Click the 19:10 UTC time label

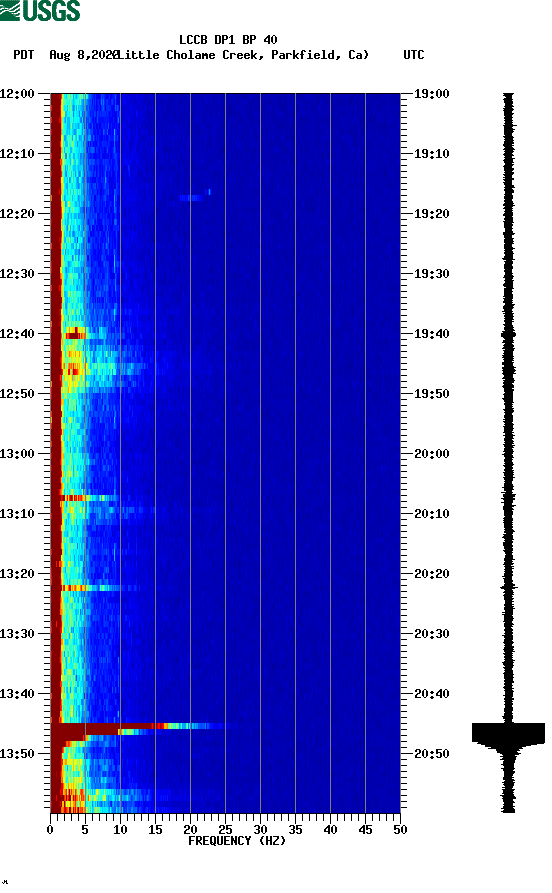click(431, 154)
